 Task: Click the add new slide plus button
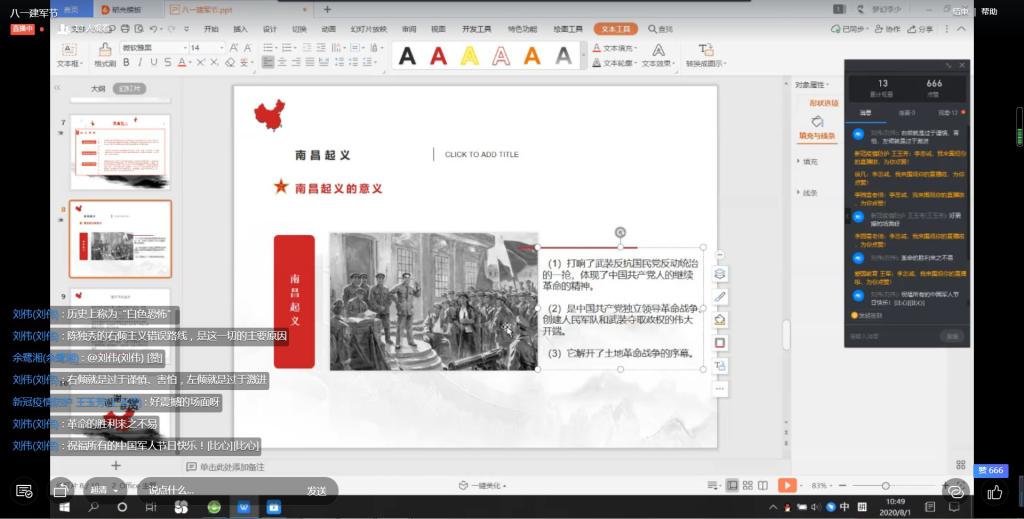pos(116,465)
